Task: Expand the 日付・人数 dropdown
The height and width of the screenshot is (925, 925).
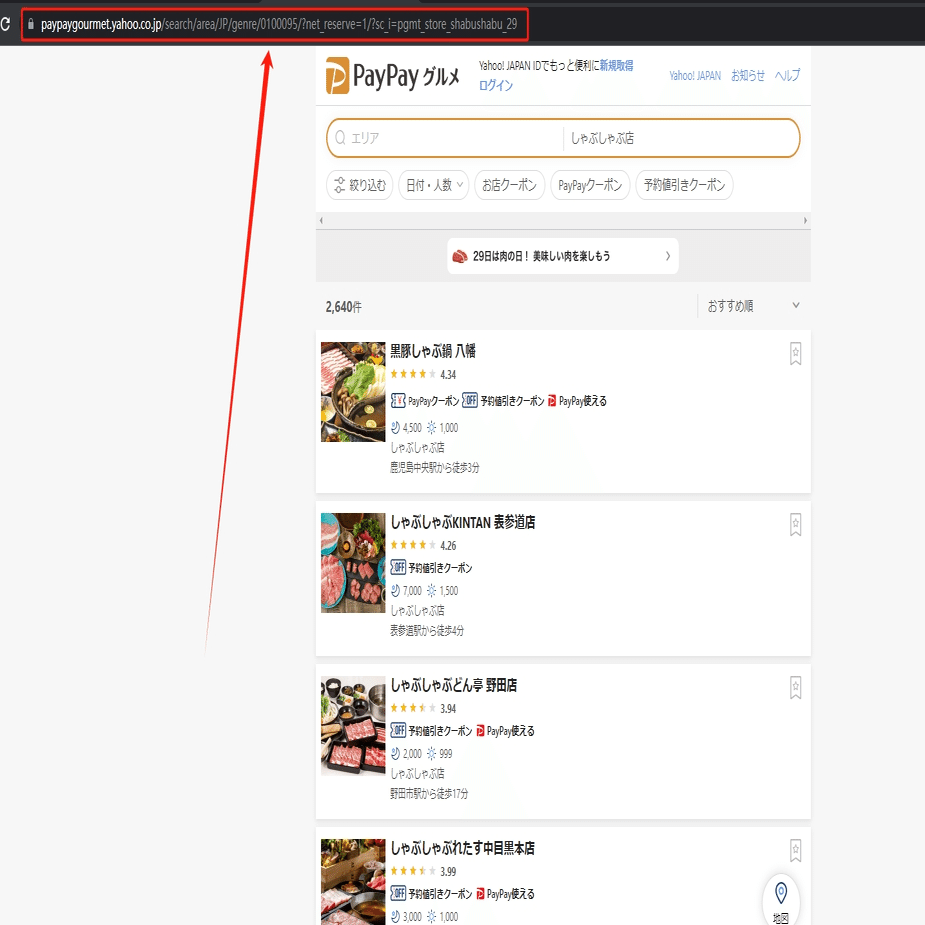Action: (434, 185)
